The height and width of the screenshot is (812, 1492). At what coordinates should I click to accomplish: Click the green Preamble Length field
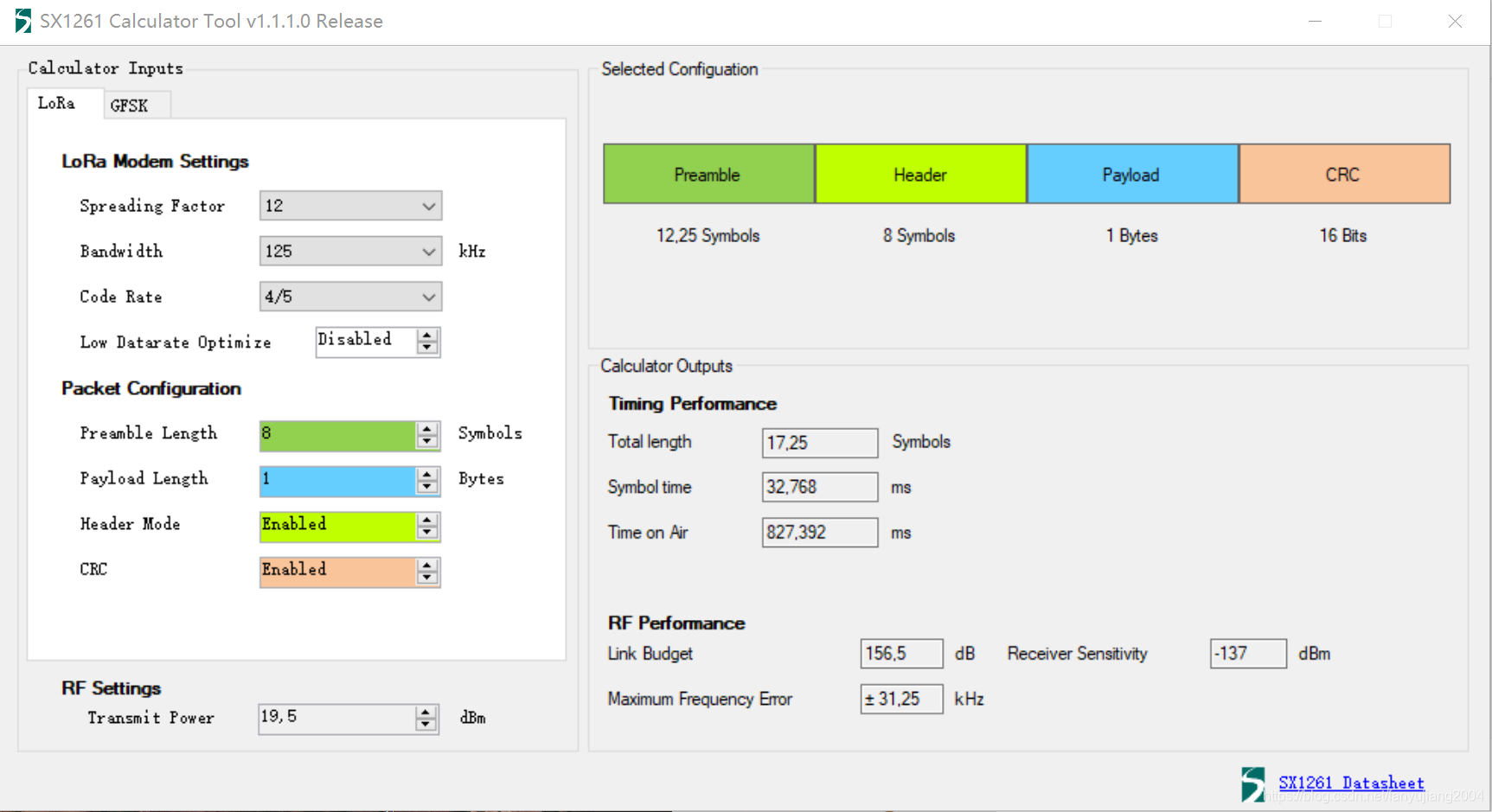tap(337, 436)
